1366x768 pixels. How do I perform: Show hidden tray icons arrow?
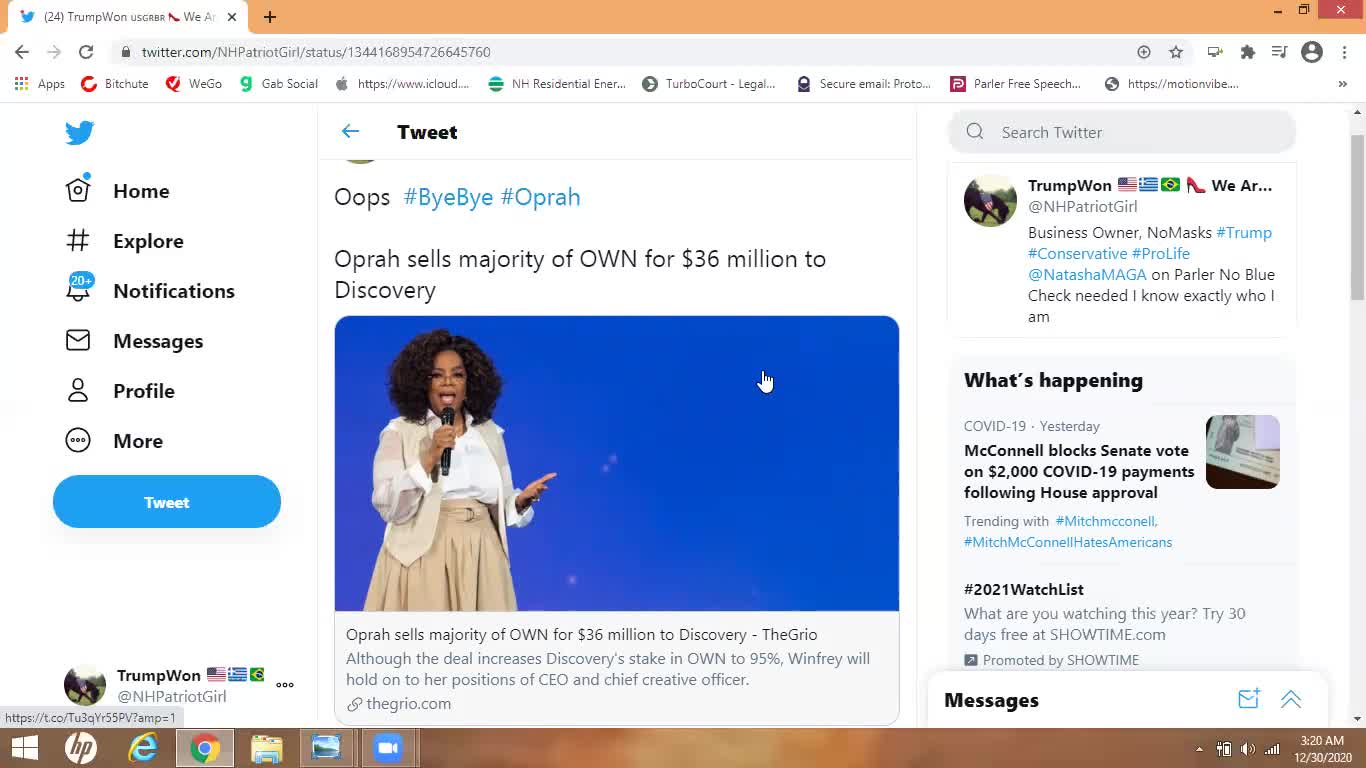pos(1199,749)
